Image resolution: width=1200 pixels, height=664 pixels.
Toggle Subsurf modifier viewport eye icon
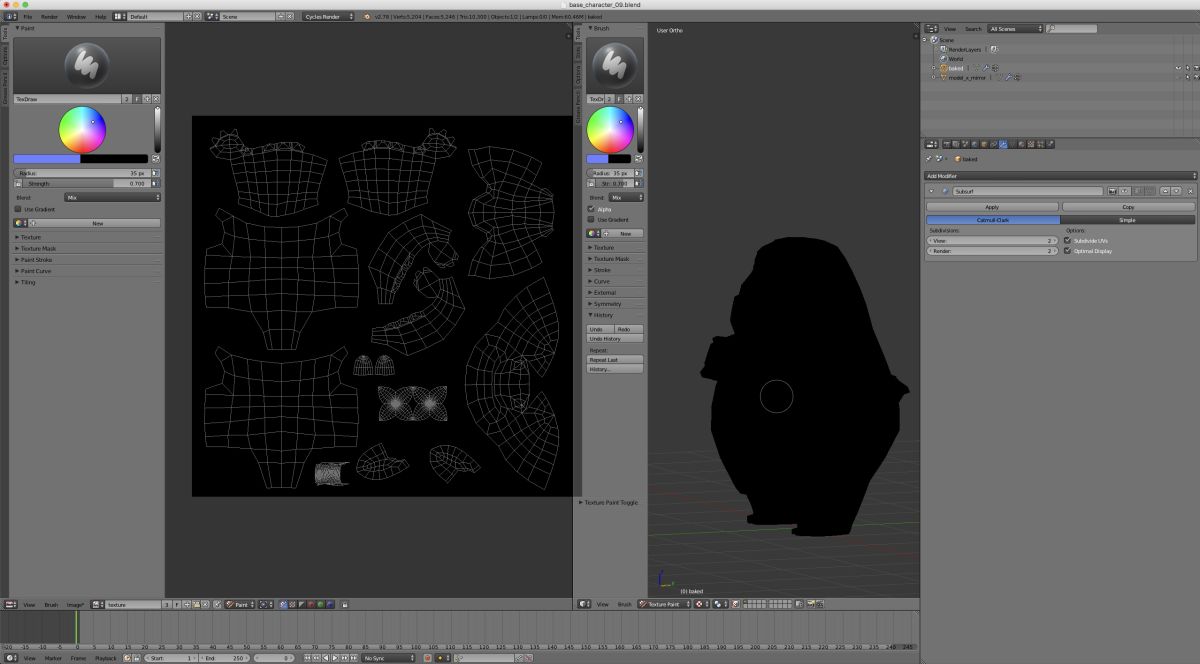click(x=1124, y=191)
